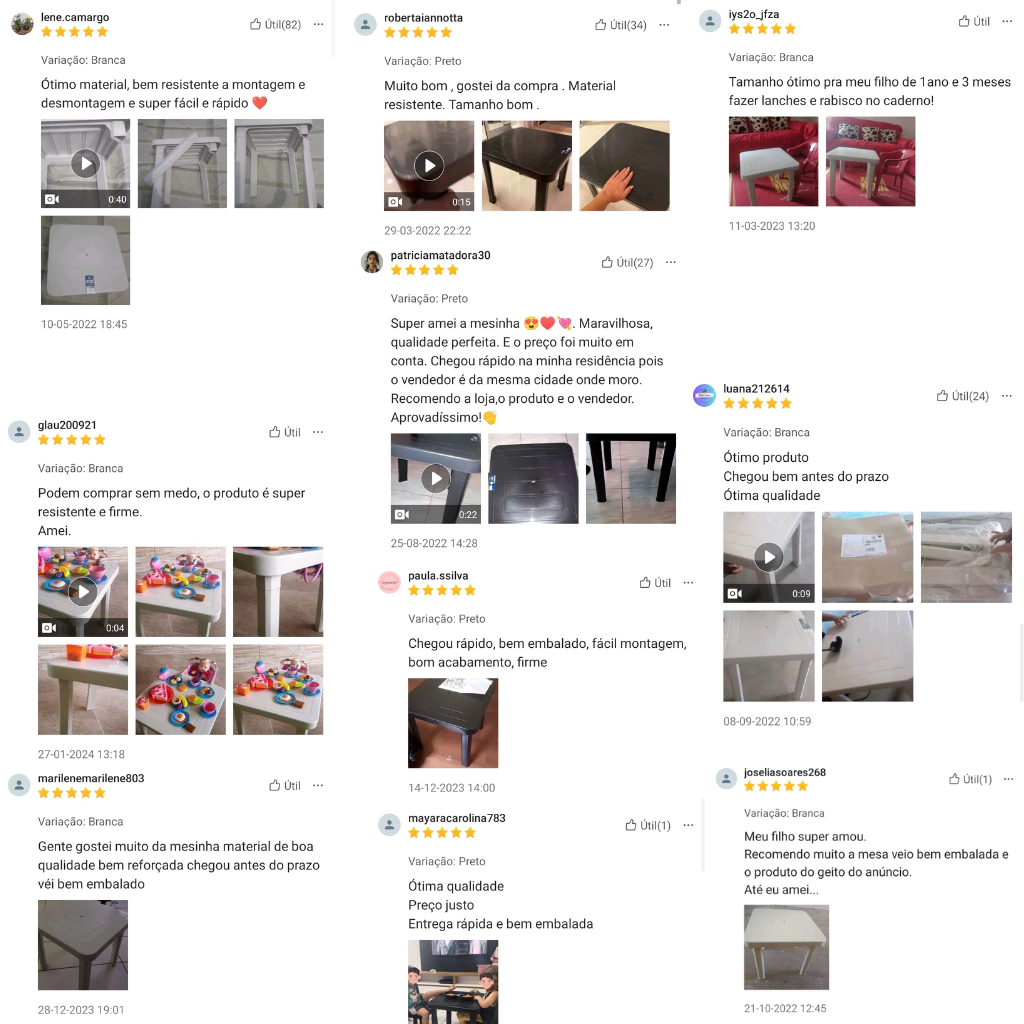Screen dimensions: 1024x1024
Task: Open more options for lene.camargo's review
Action: [318, 24]
